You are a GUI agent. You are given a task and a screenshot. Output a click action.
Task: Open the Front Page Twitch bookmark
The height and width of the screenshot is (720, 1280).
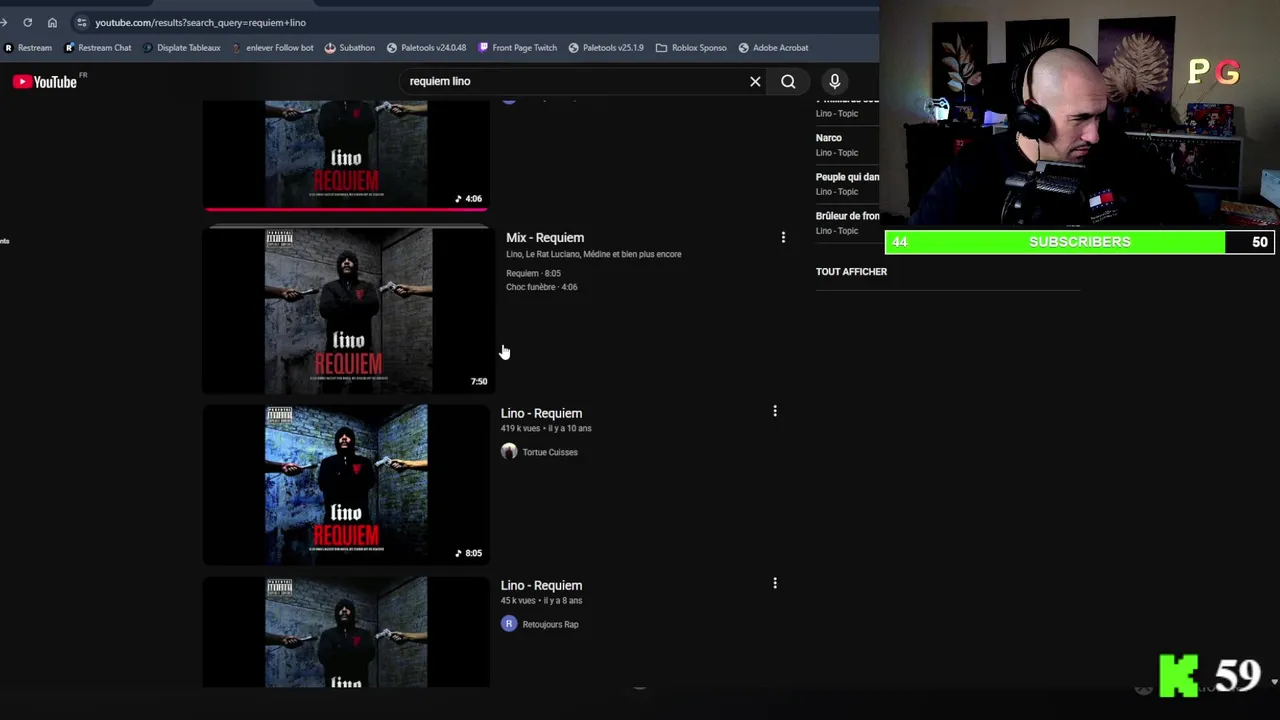click(518, 47)
